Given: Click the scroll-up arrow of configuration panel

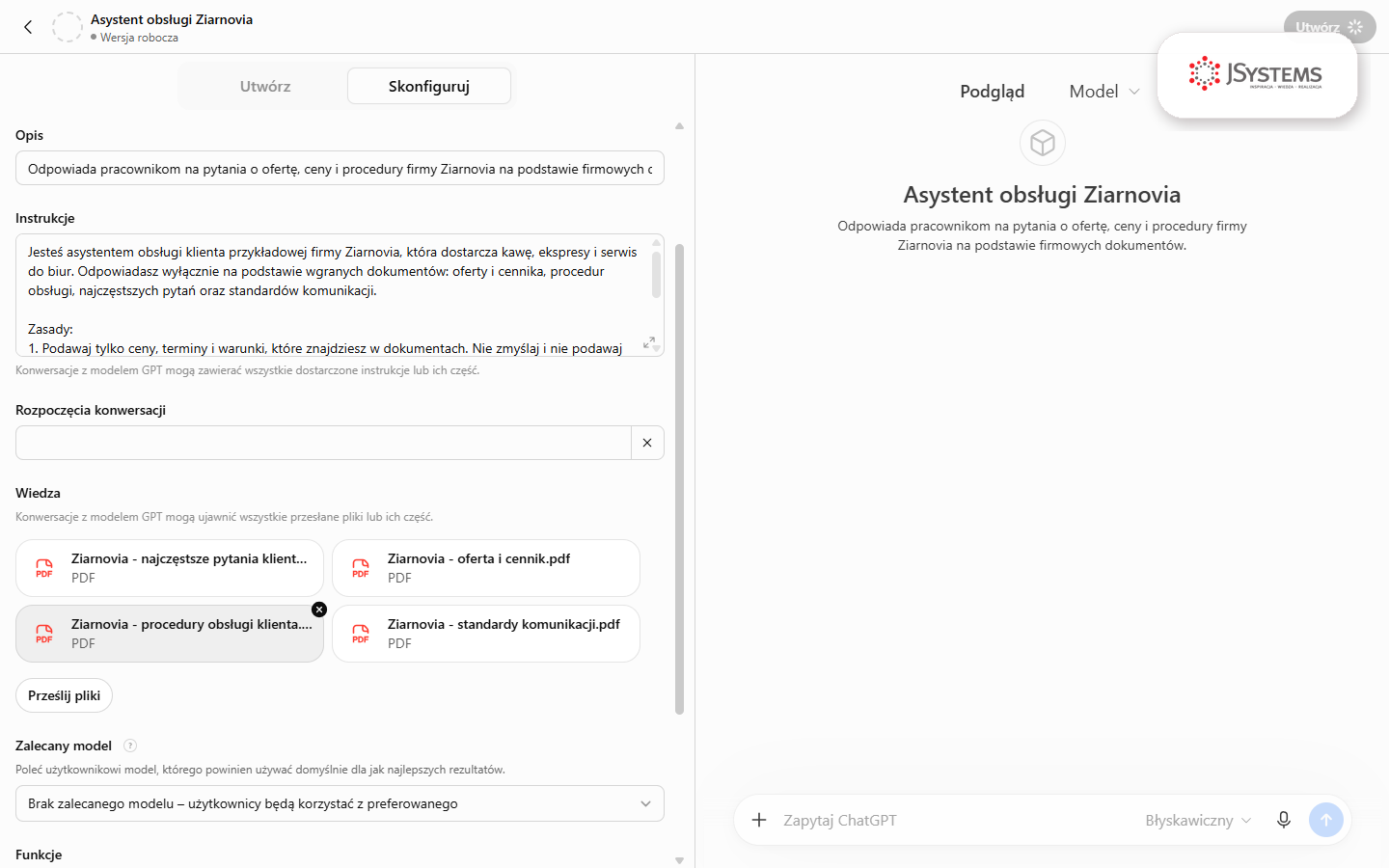Looking at the screenshot, I should coord(679,126).
